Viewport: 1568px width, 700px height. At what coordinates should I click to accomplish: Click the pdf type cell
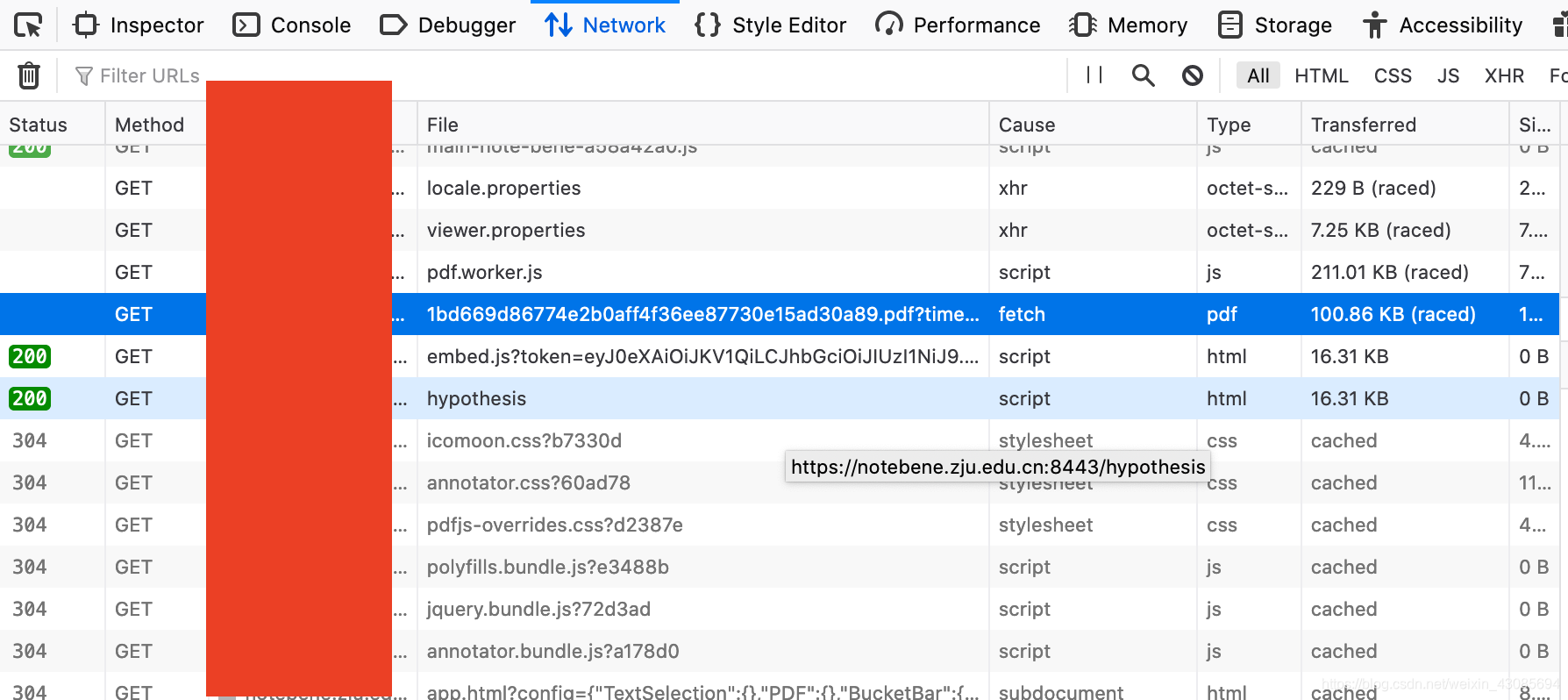[x=1222, y=314]
